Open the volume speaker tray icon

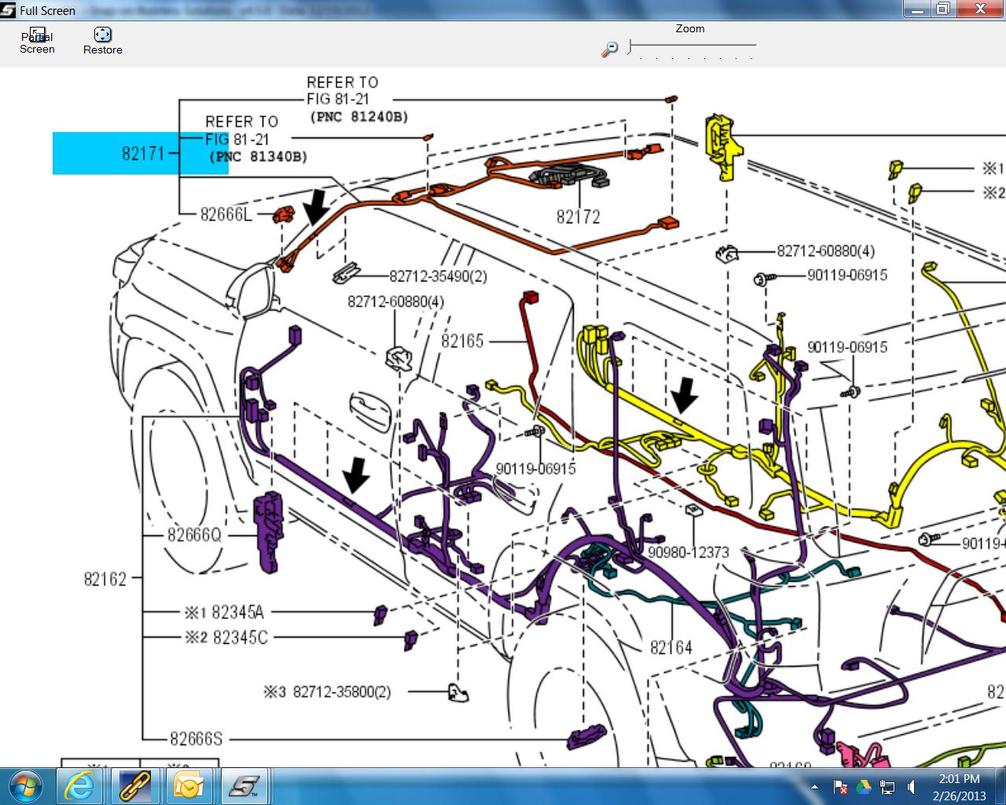tap(911, 787)
